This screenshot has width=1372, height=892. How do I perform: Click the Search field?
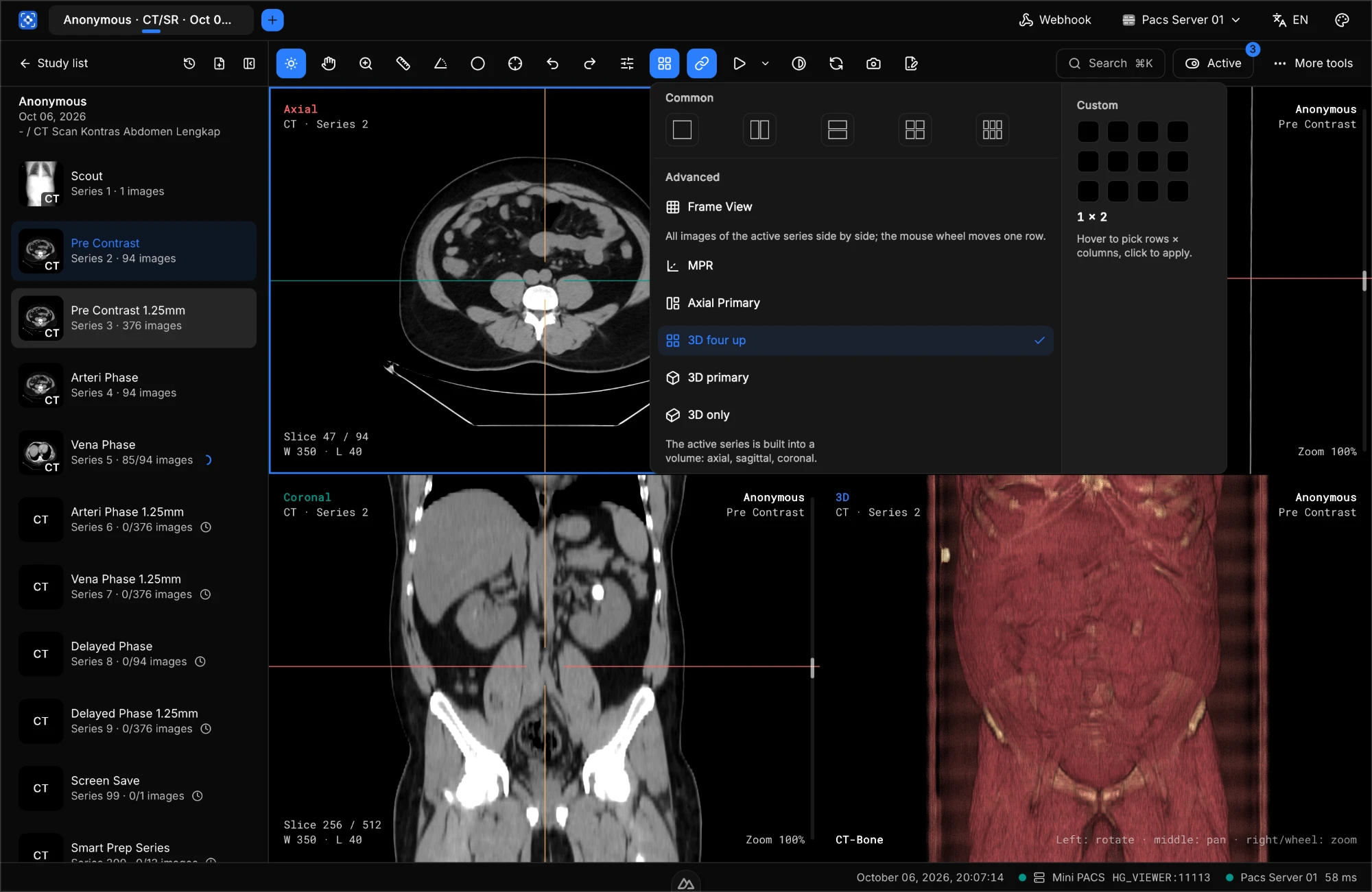(1111, 63)
